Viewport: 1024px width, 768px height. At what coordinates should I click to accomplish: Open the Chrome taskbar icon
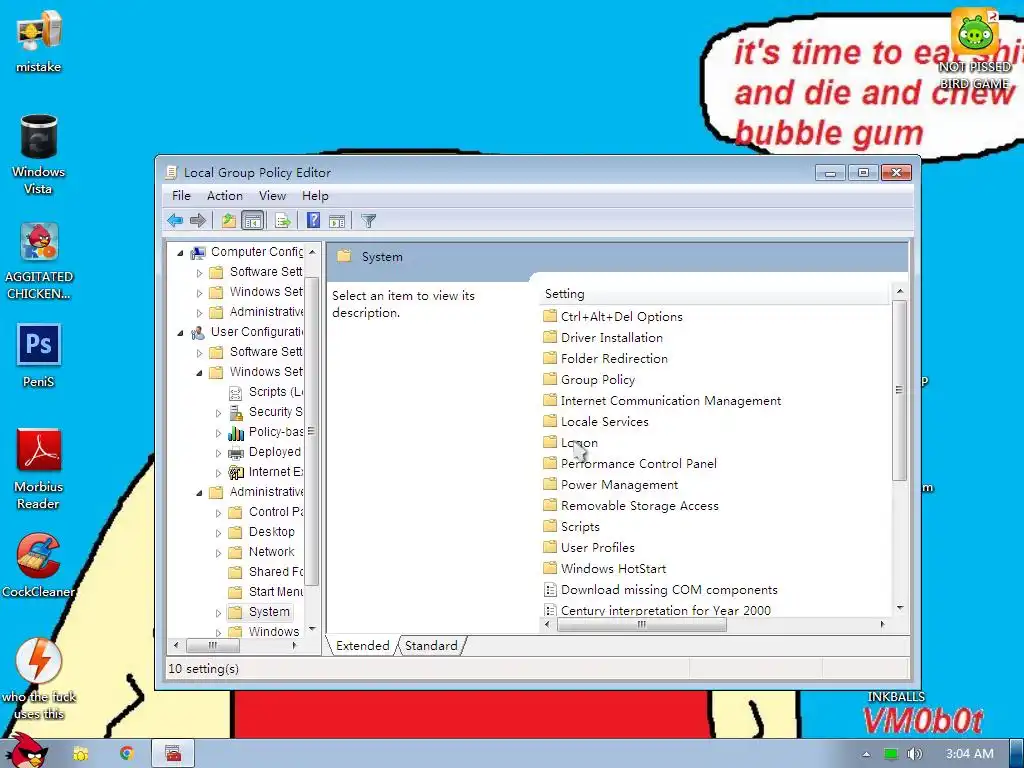(x=126, y=754)
